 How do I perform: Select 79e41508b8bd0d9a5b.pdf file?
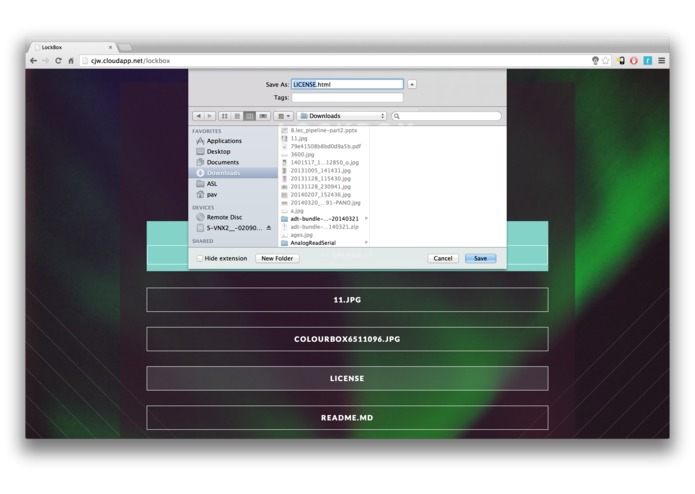[324, 146]
